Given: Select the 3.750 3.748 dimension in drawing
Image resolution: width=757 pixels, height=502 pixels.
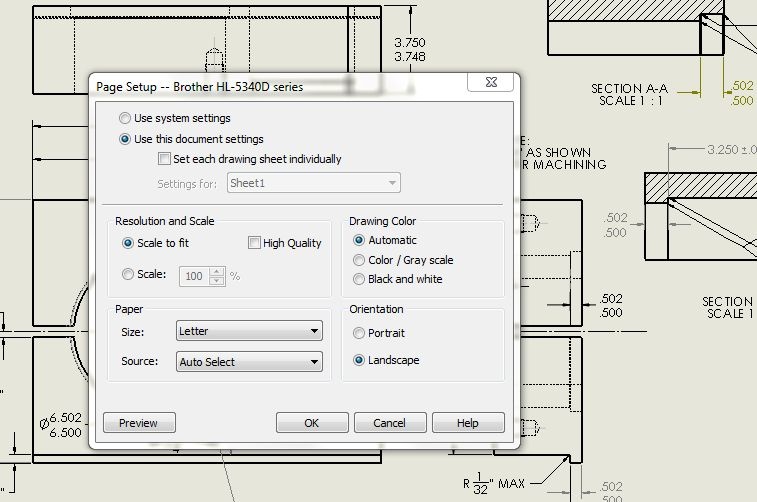Looking at the screenshot, I should click(x=410, y=50).
